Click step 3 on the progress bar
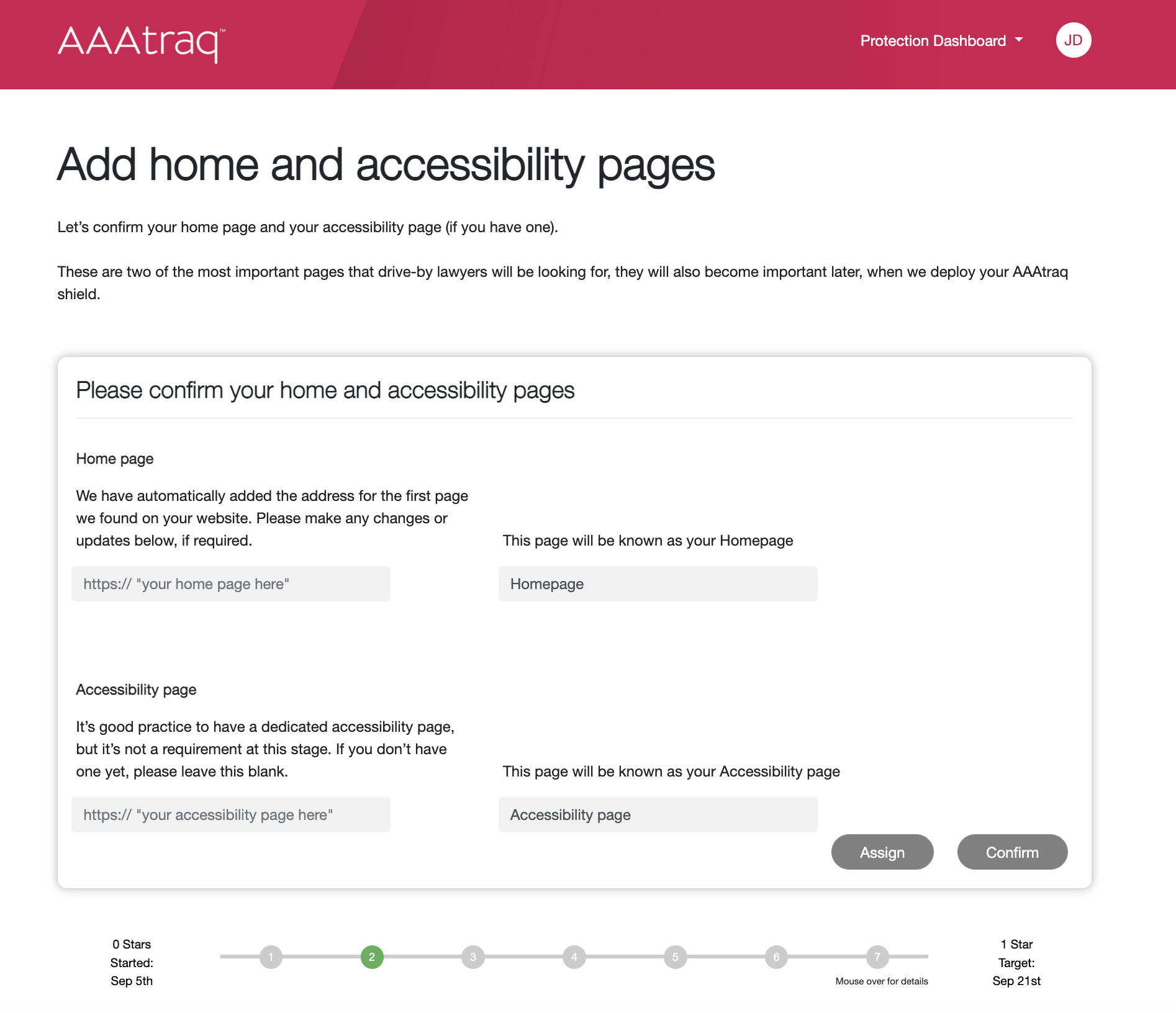 click(x=473, y=957)
